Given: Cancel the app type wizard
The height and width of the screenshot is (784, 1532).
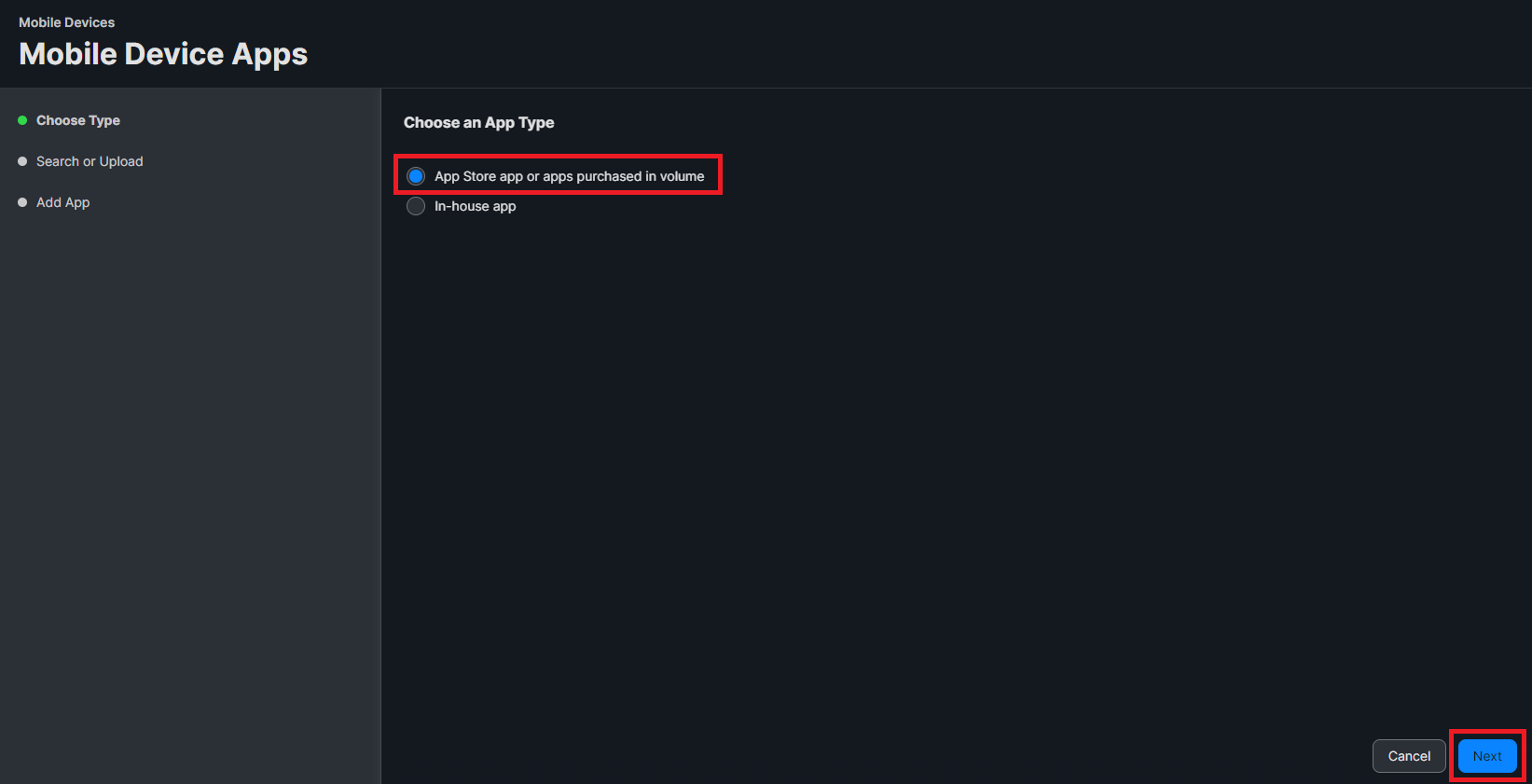Looking at the screenshot, I should (1408, 756).
